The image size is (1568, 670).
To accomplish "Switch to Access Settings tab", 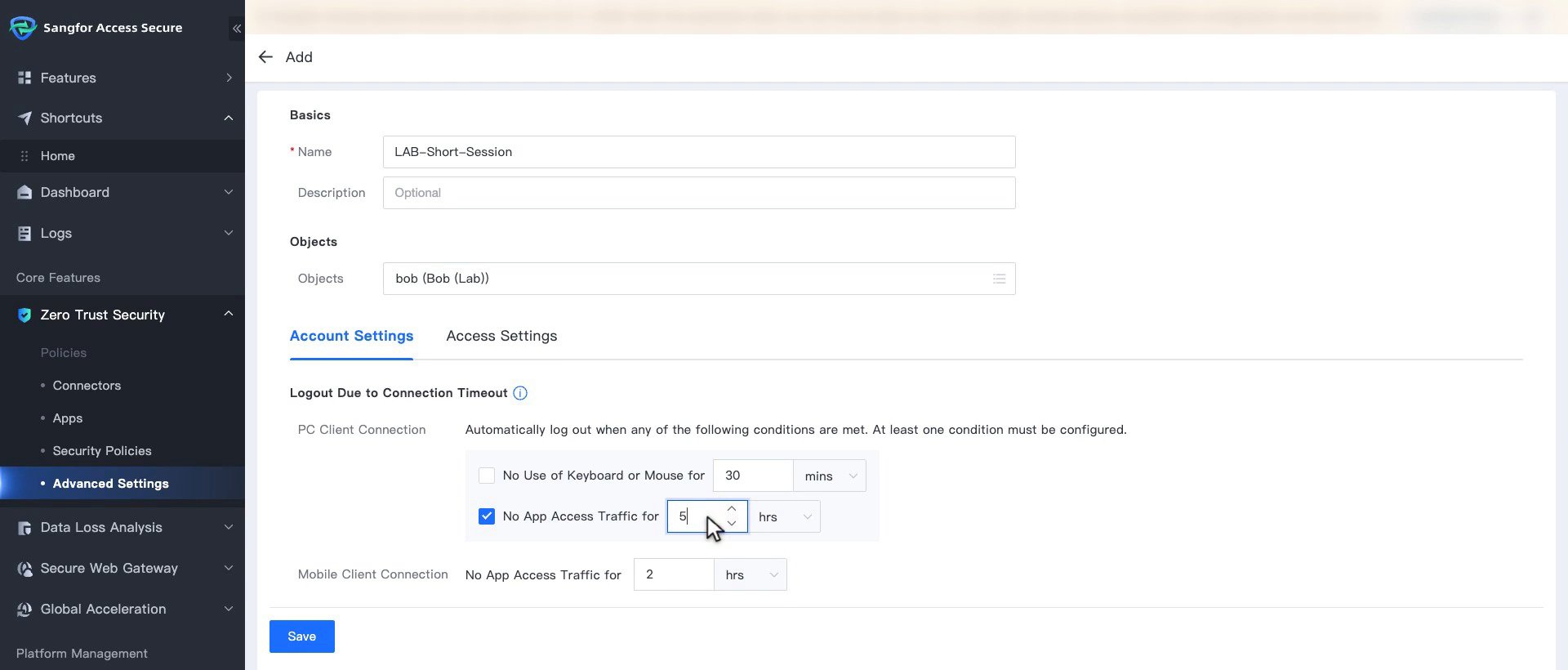I will coord(501,336).
